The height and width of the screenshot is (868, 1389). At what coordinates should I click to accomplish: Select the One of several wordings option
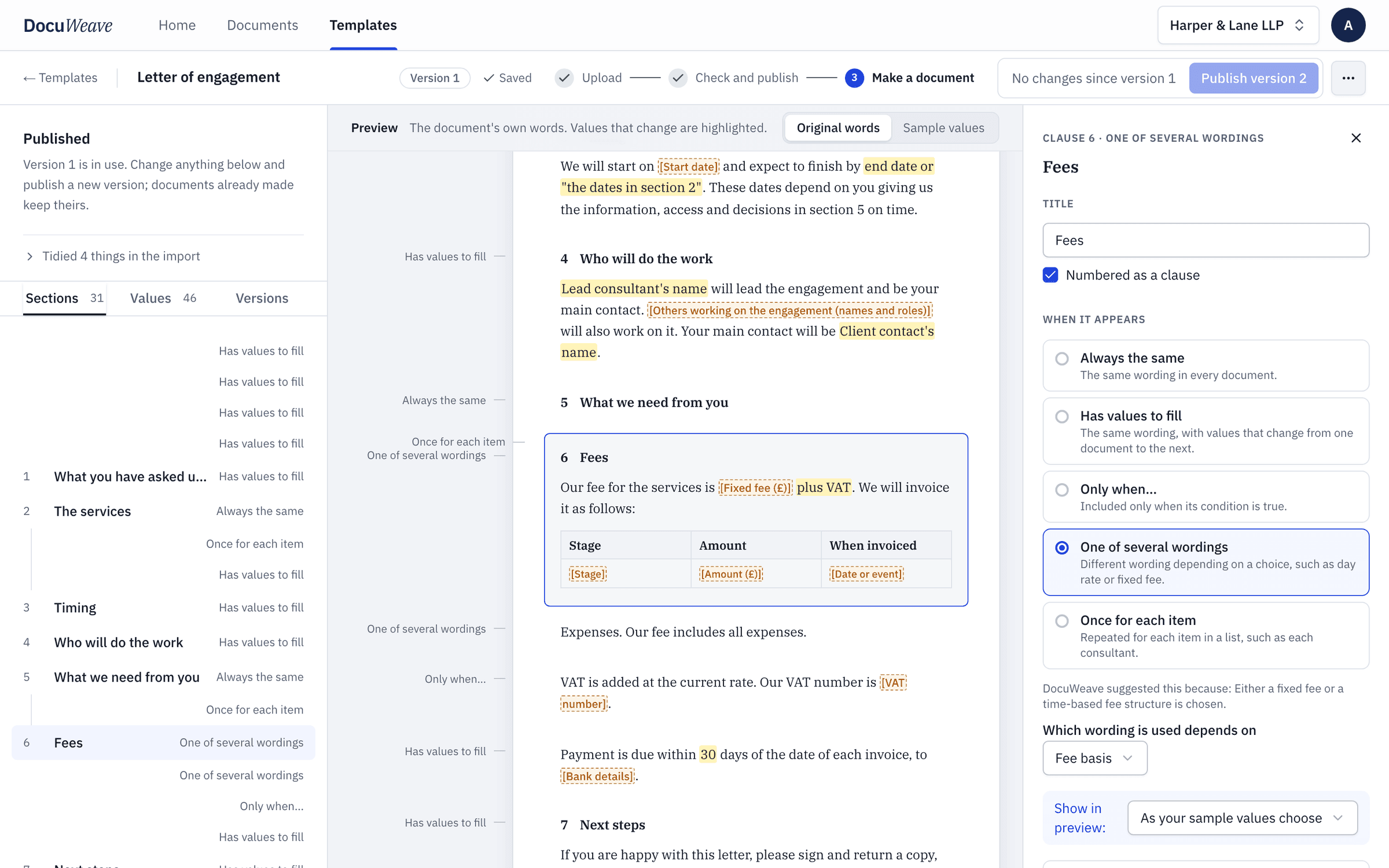pos(1206,562)
